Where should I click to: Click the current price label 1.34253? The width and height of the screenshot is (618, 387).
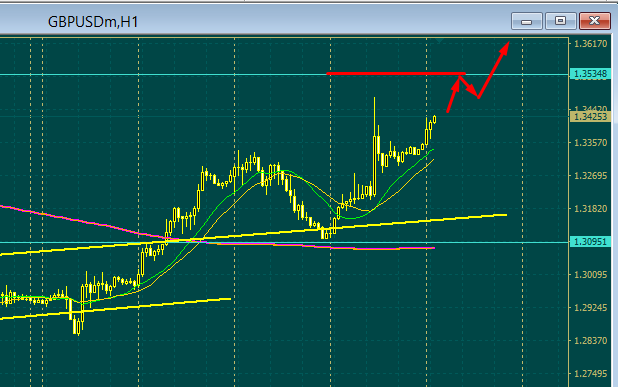[x=590, y=117]
